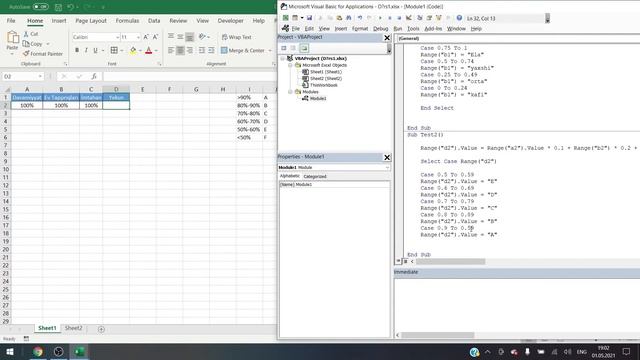Screen dimensions: 640x360
Task: Click the Break pause icon in VBA toolbar
Action: [x=390, y=18]
